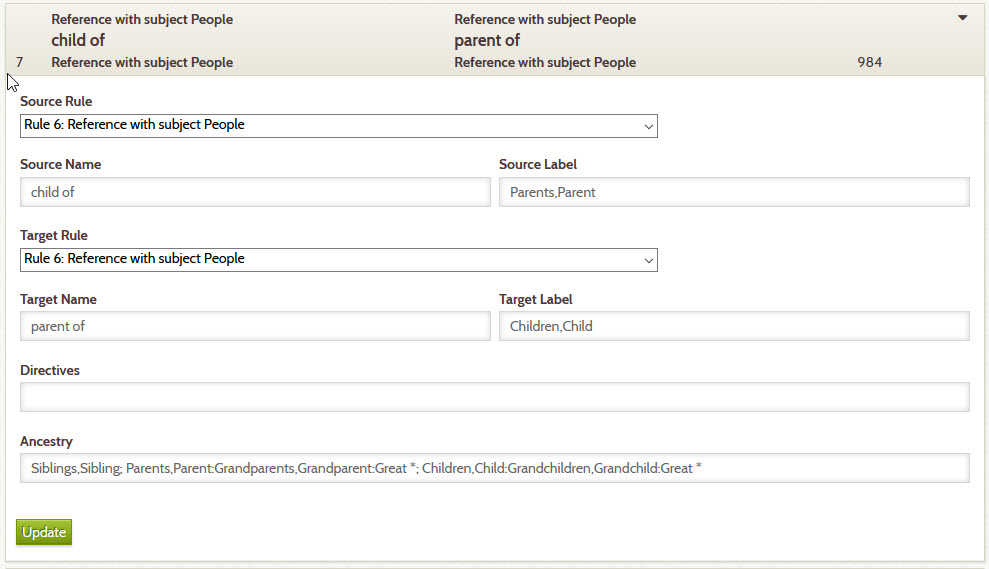
Task: Click the 'Target Rule' label text
Action: [x=54, y=235]
